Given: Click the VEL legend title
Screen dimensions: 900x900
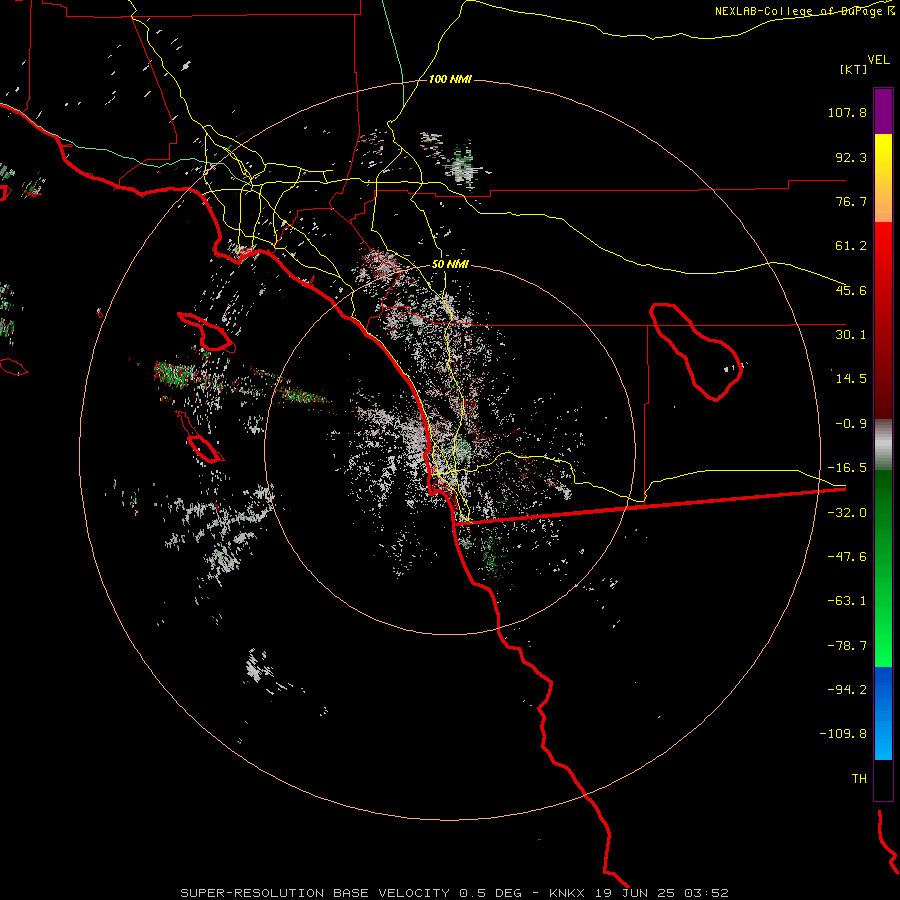Looking at the screenshot, I should click(x=879, y=59).
